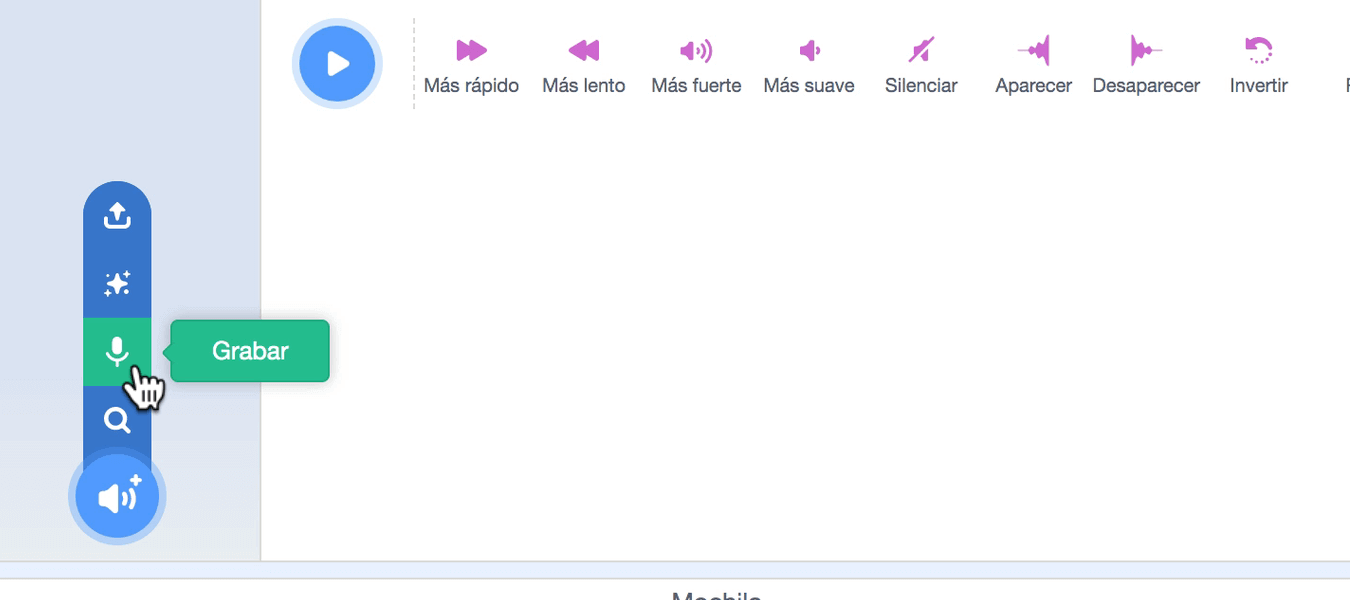Click the Silenciar crossed-out speaker icon
The image size is (1350, 600).
coord(921,50)
